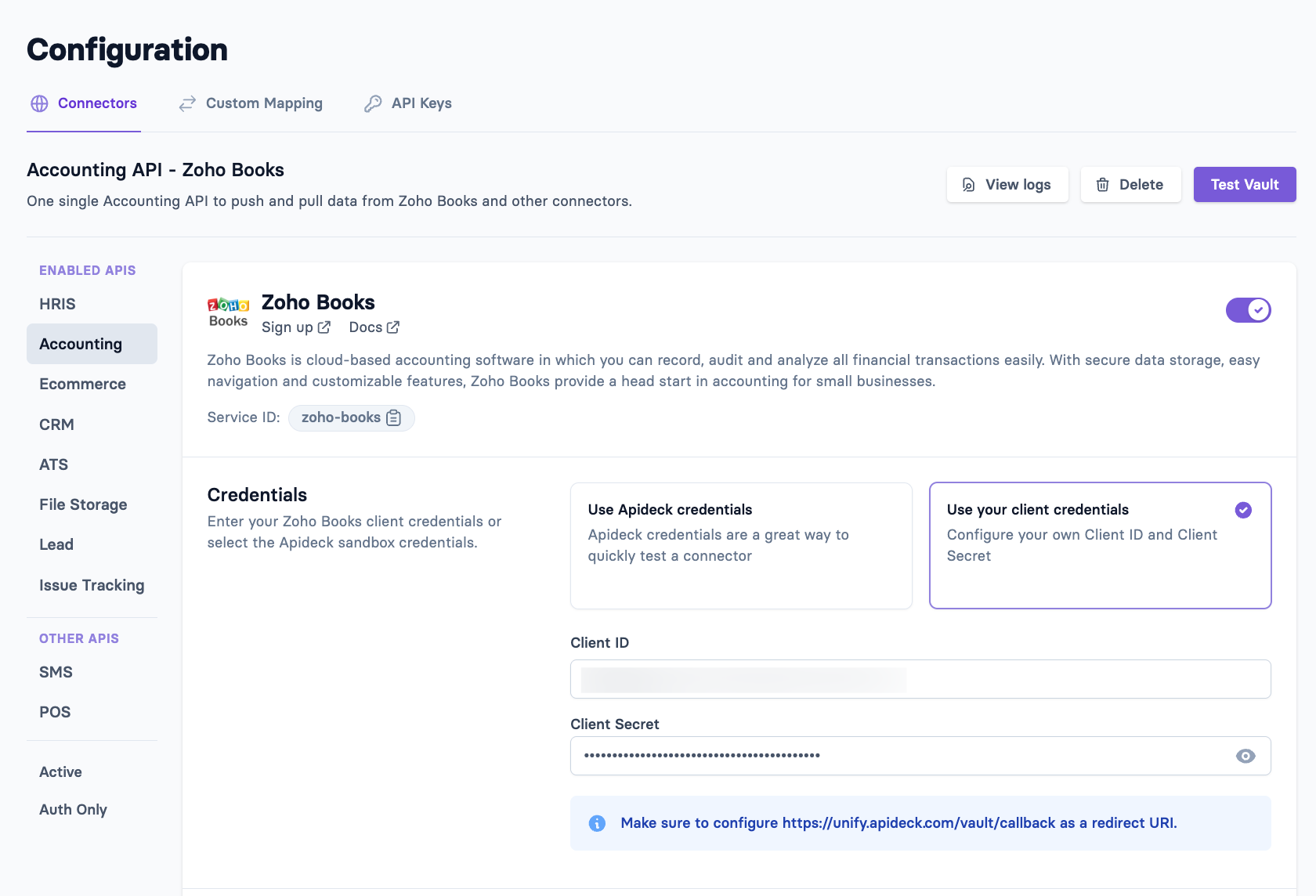Click the Configuration page heading
Viewport: 1316px width, 896px height.
click(x=127, y=50)
